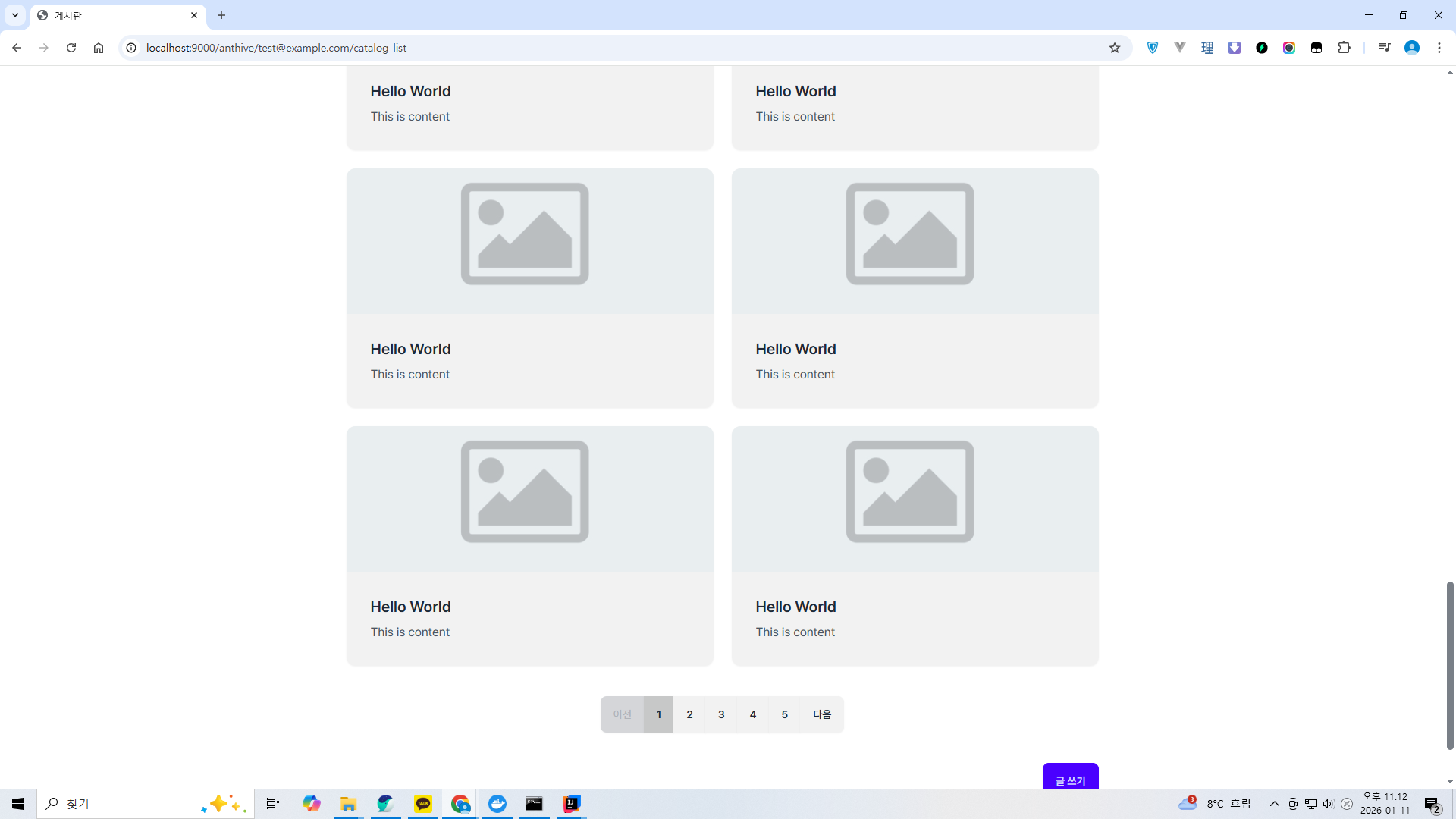Viewport: 1456px width, 819px height.
Task: Bookmark this page with star icon
Action: [x=1114, y=48]
